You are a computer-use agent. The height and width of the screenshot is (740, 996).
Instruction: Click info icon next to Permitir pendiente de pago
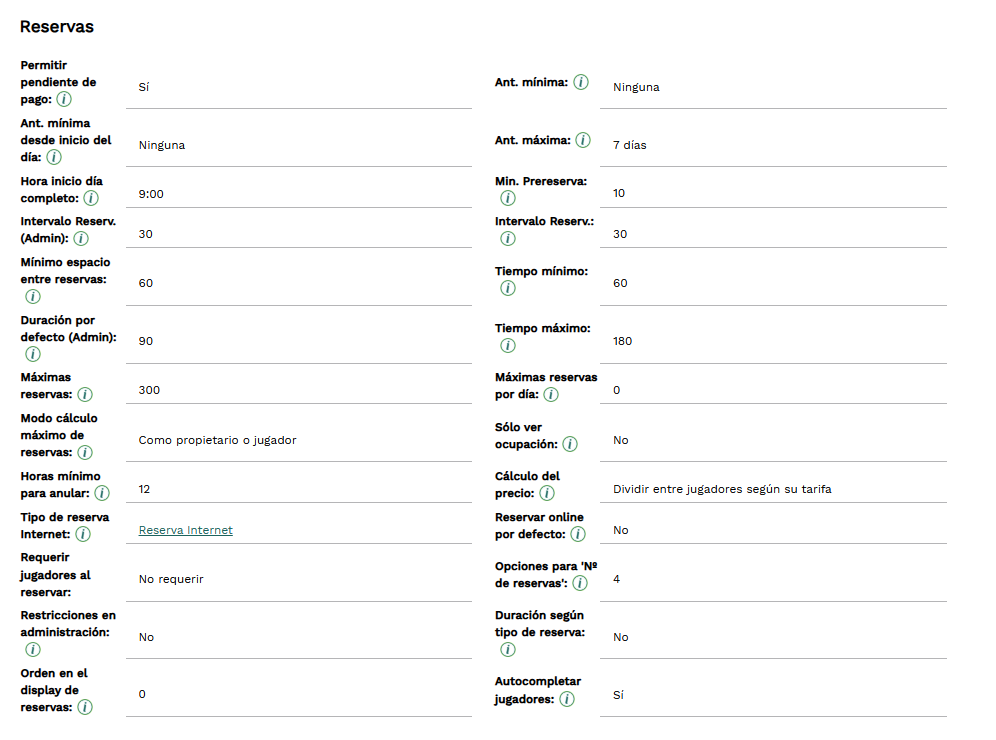click(x=64, y=99)
